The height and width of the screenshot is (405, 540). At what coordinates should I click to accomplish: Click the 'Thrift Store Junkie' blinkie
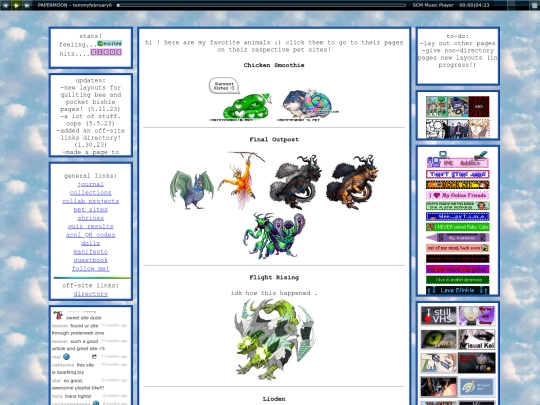coord(458,174)
